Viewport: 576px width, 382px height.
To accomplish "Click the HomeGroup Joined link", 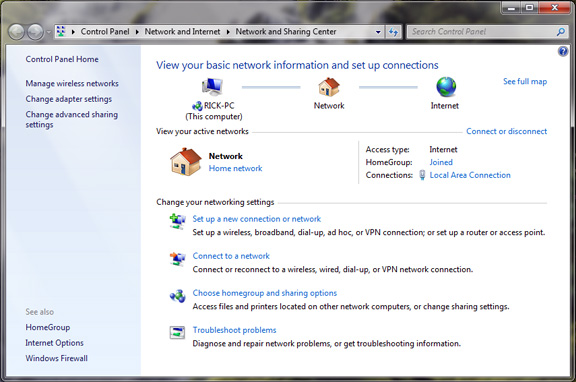I will [441, 162].
